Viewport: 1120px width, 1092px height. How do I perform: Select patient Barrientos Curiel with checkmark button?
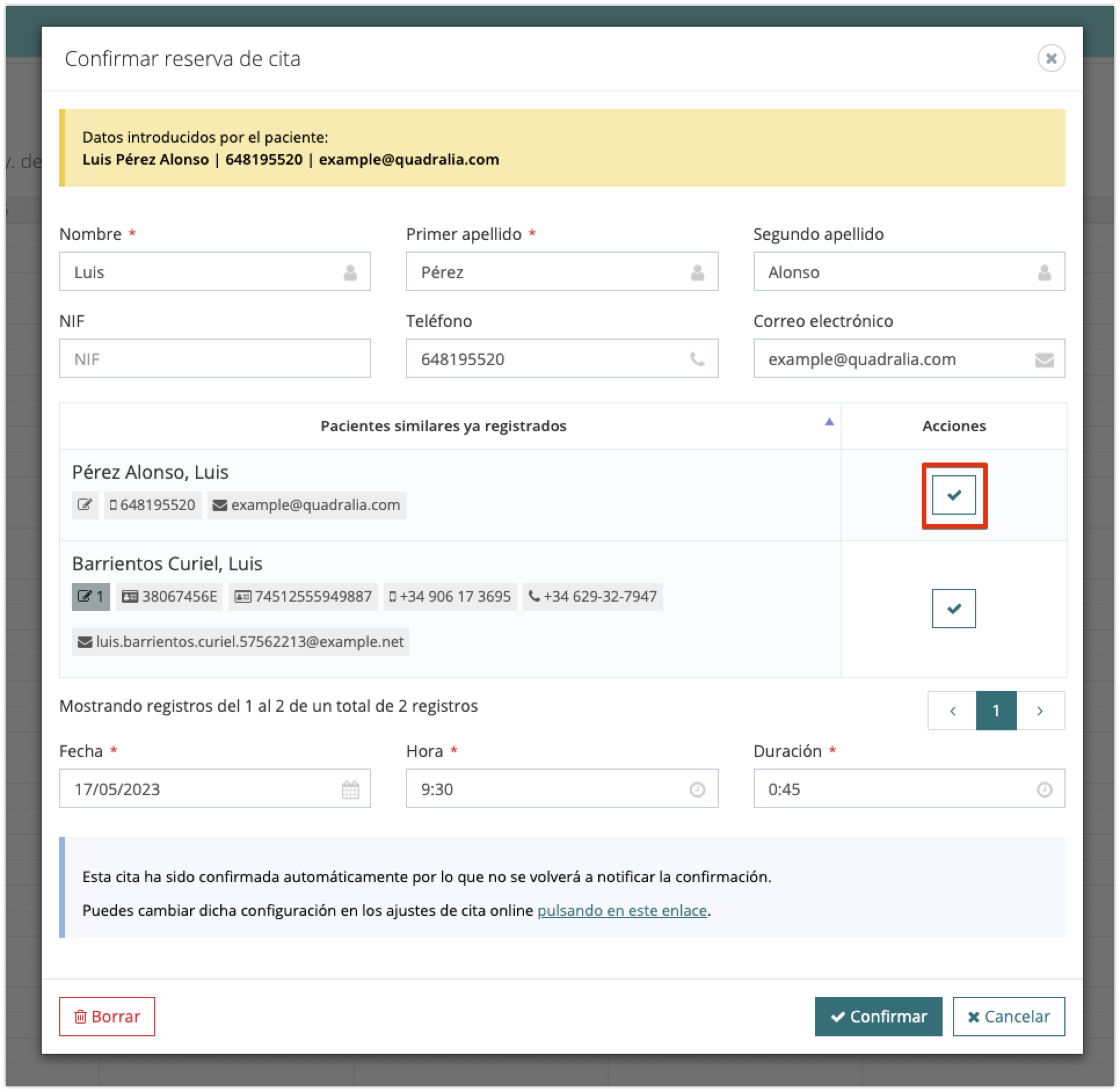954,609
